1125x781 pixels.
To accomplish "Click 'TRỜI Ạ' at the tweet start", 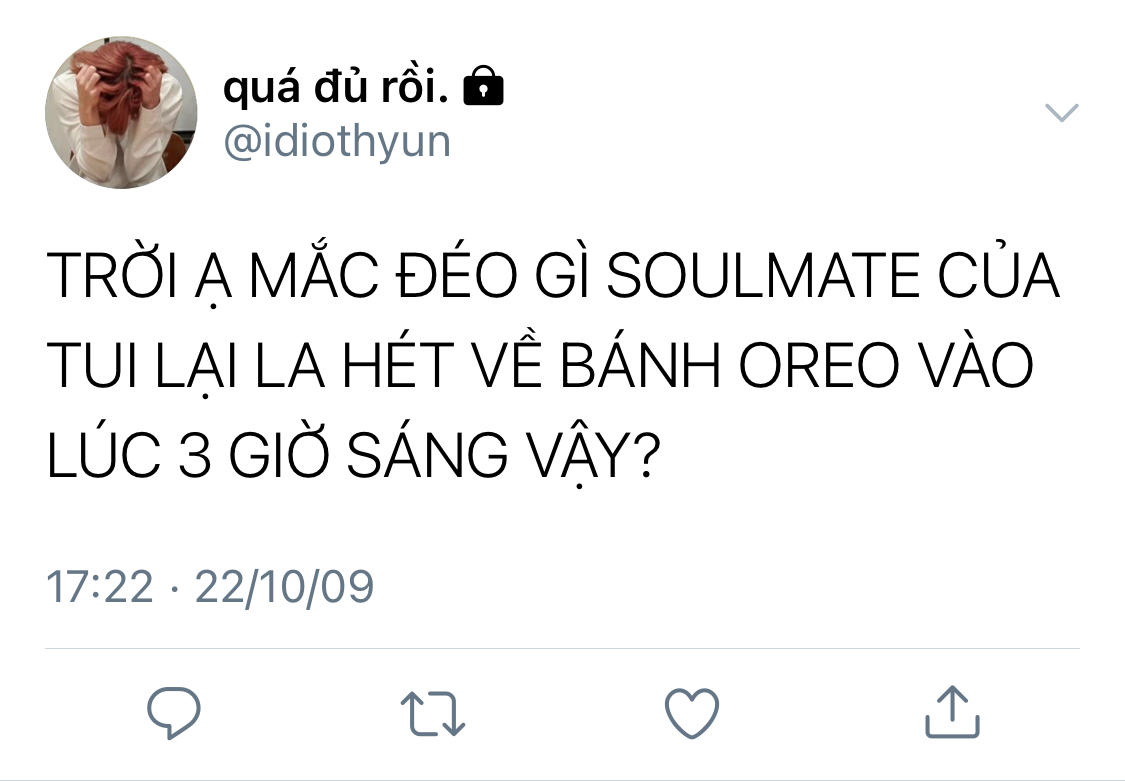I will pyautogui.click(x=139, y=275).
